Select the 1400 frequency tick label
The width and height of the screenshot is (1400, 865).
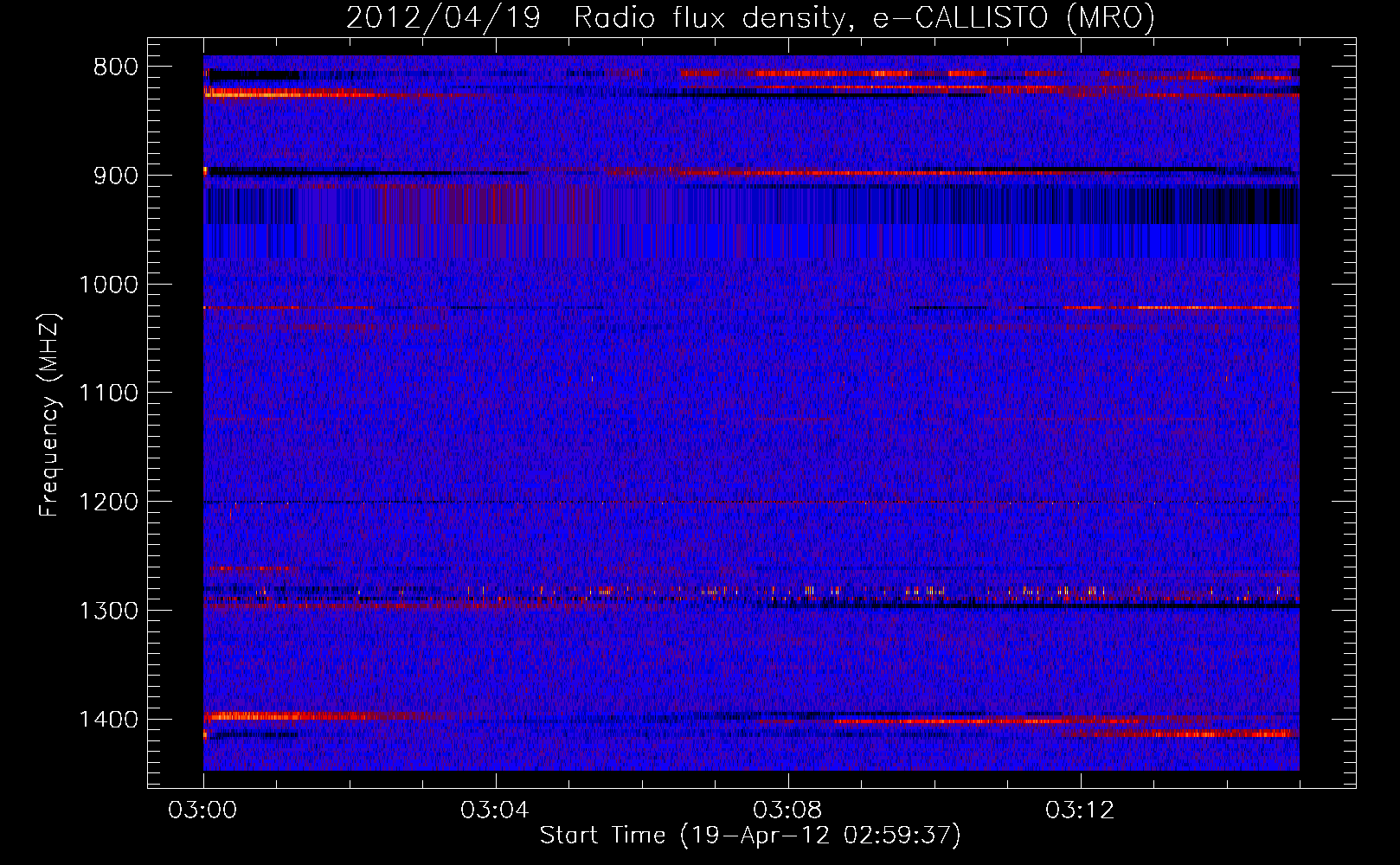point(109,720)
